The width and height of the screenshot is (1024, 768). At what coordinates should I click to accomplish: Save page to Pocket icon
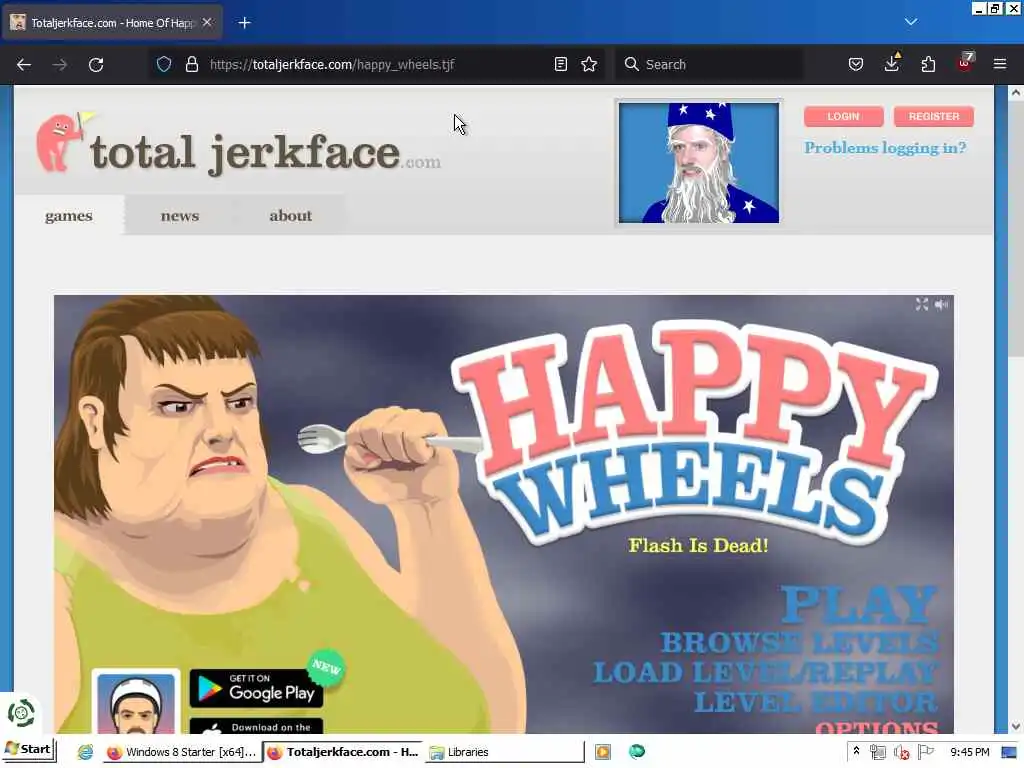click(856, 64)
